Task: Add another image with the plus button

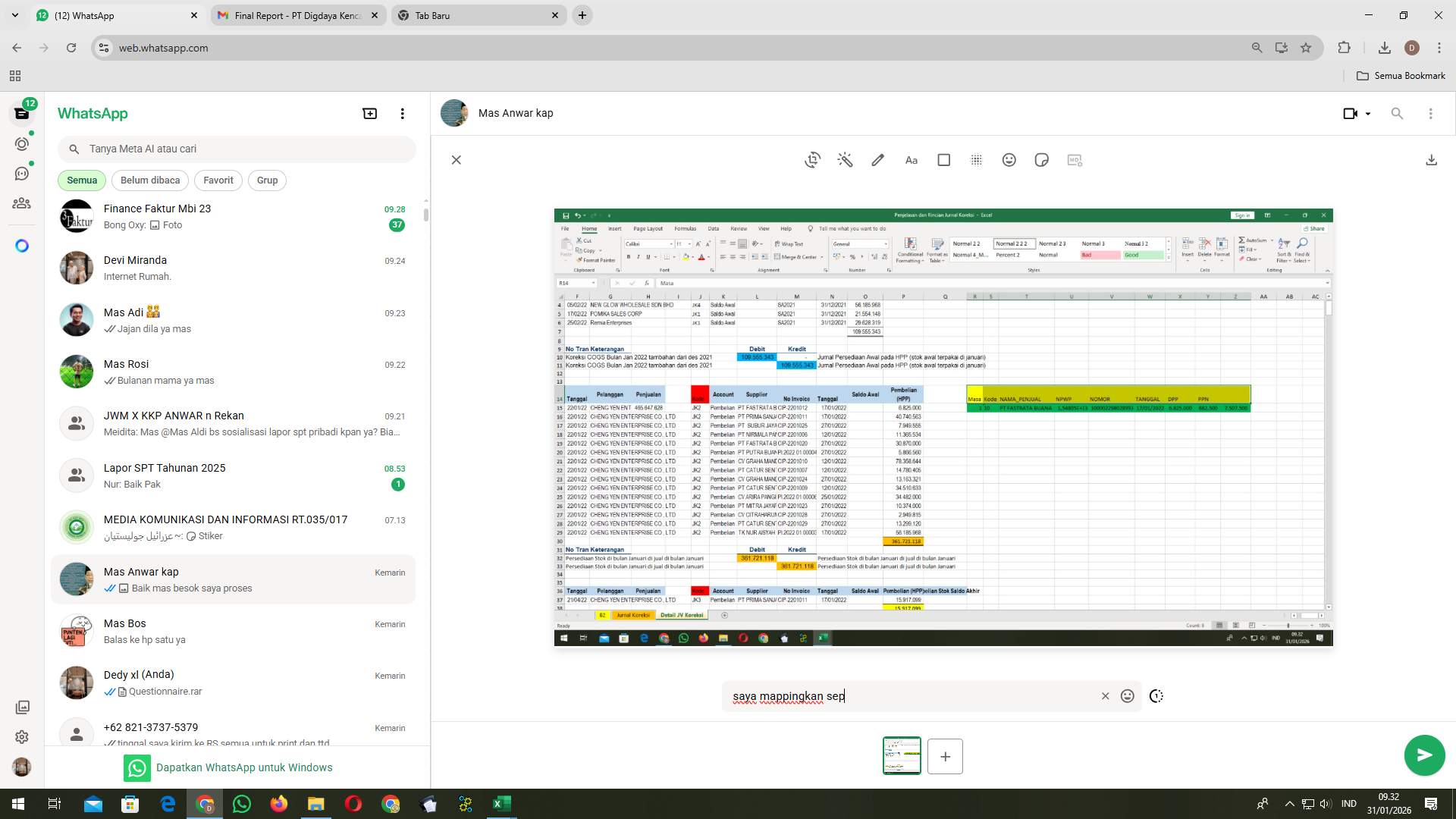Action: 945,756
